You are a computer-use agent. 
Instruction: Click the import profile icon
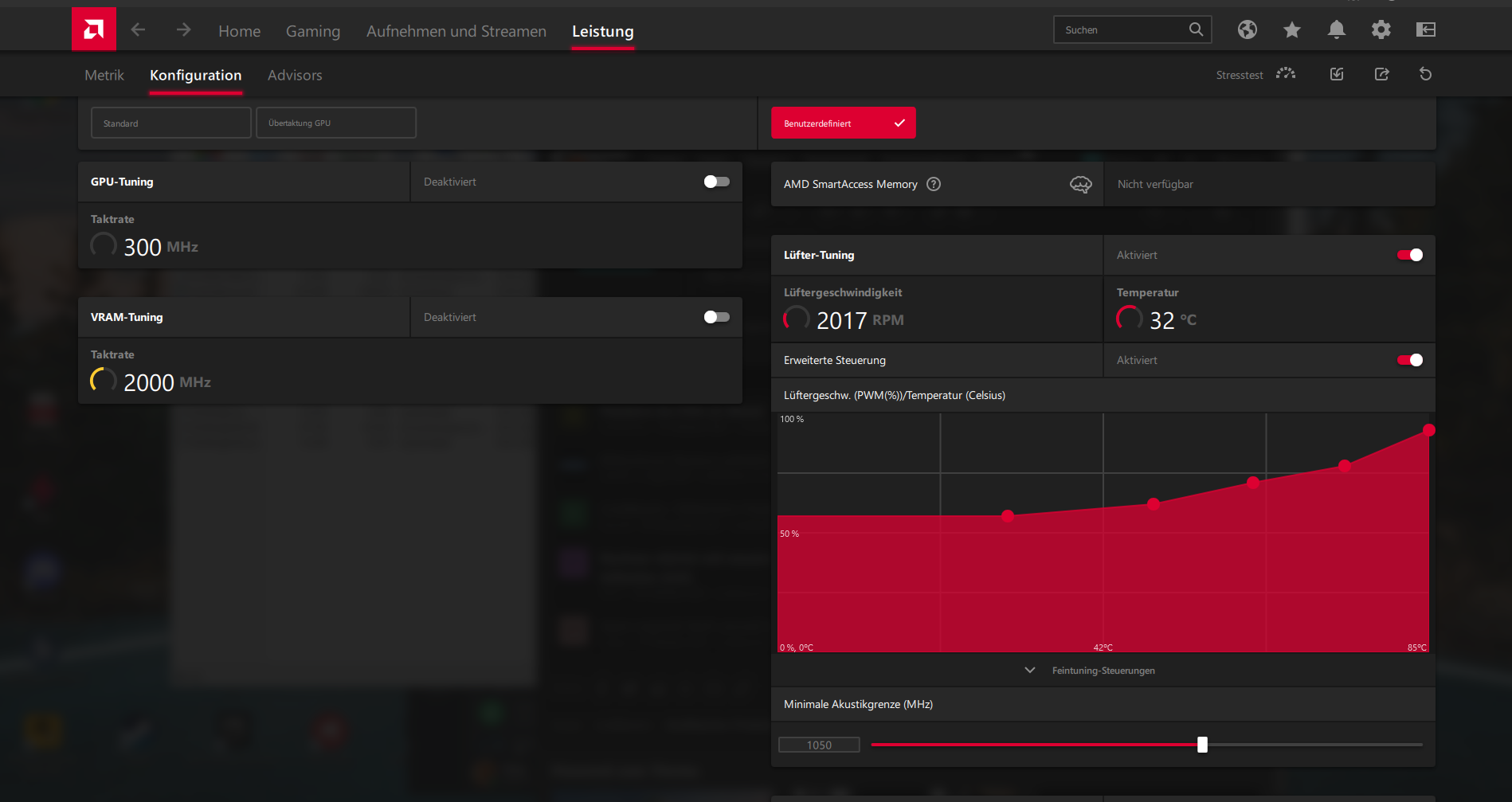1337,74
